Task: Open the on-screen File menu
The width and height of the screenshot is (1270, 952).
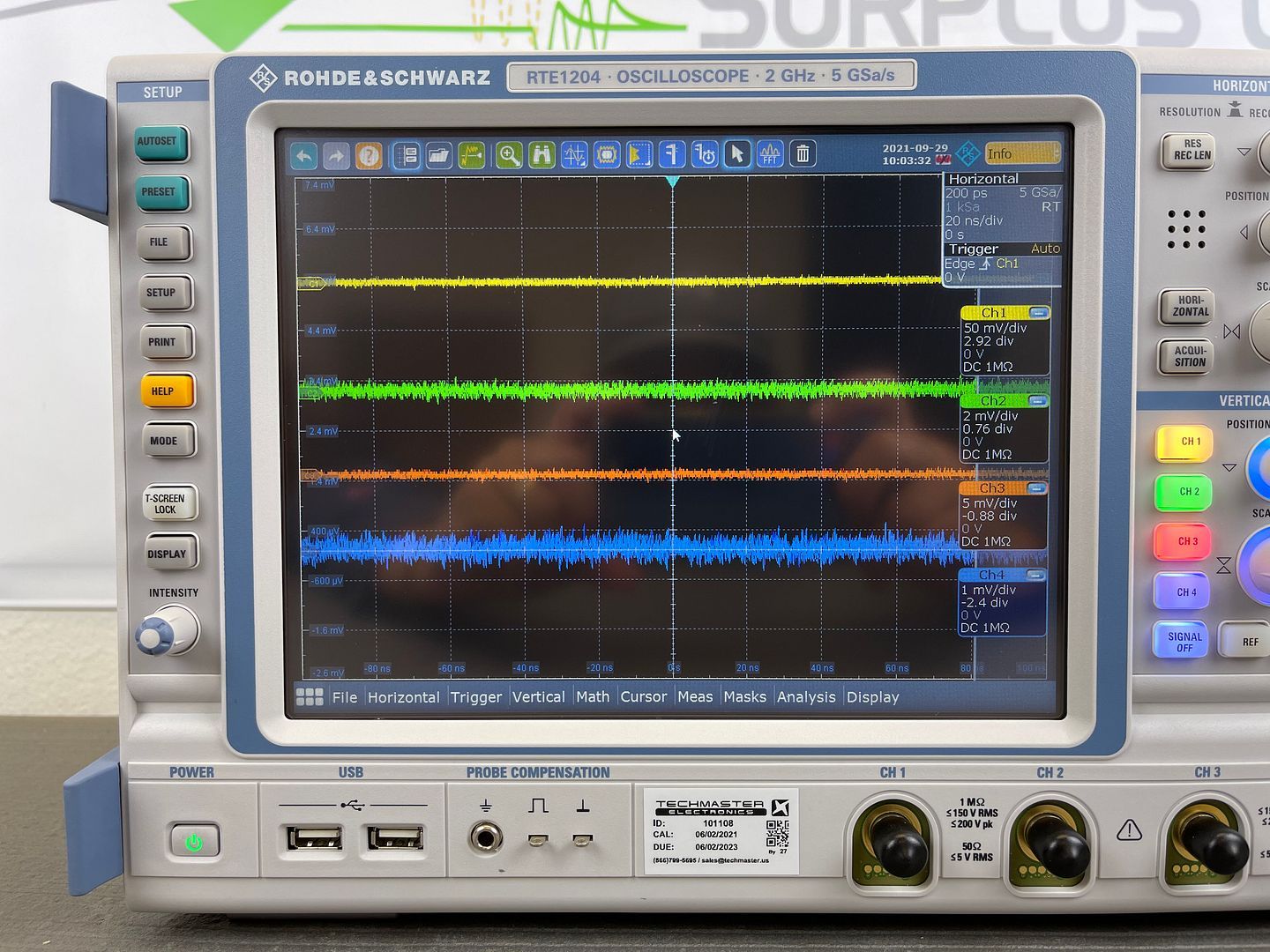Action: (x=345, y=697)
